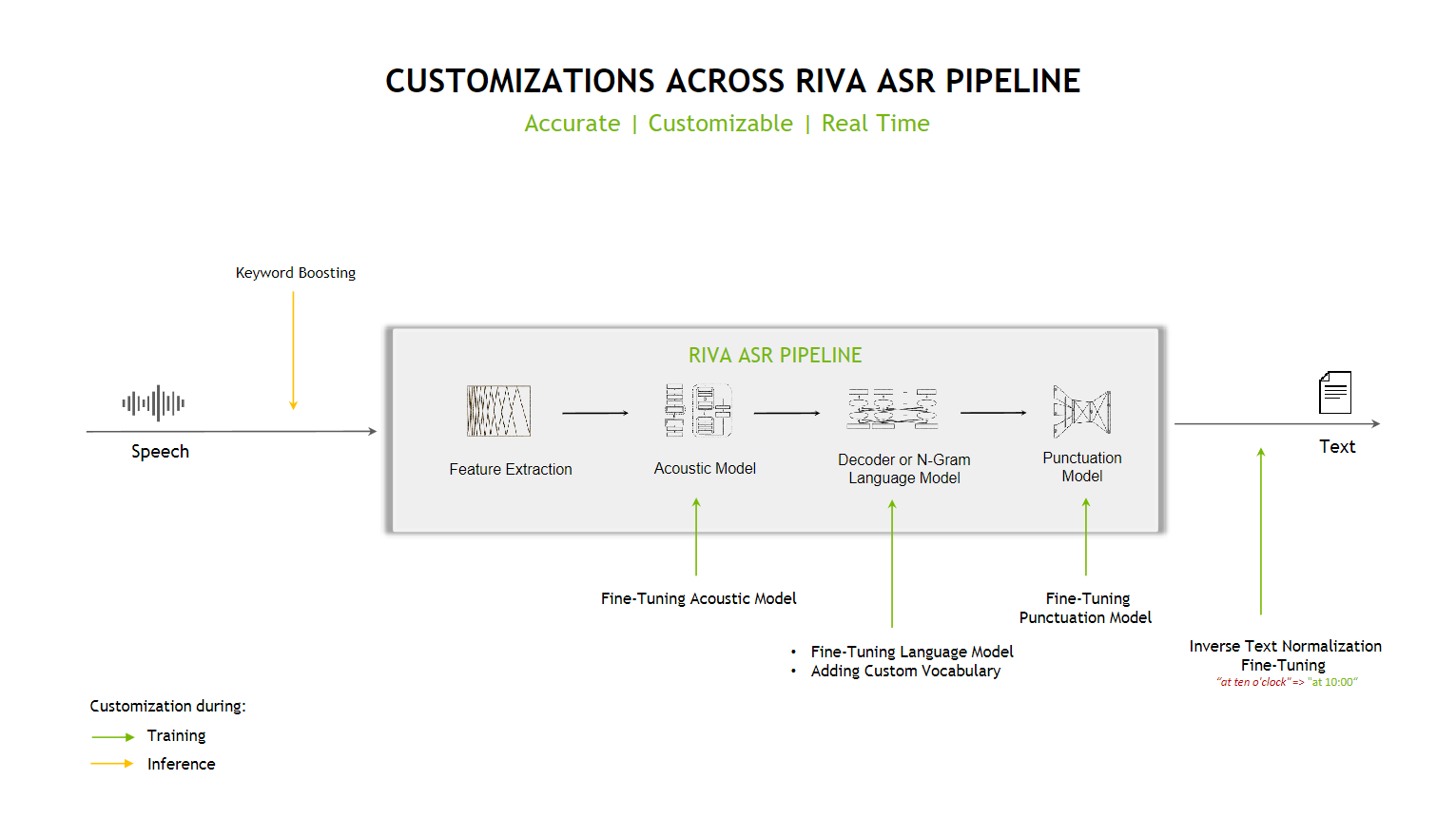1456x819 pixels.
Task: Click the green Training legend arrow
Action: pos(113,737)
